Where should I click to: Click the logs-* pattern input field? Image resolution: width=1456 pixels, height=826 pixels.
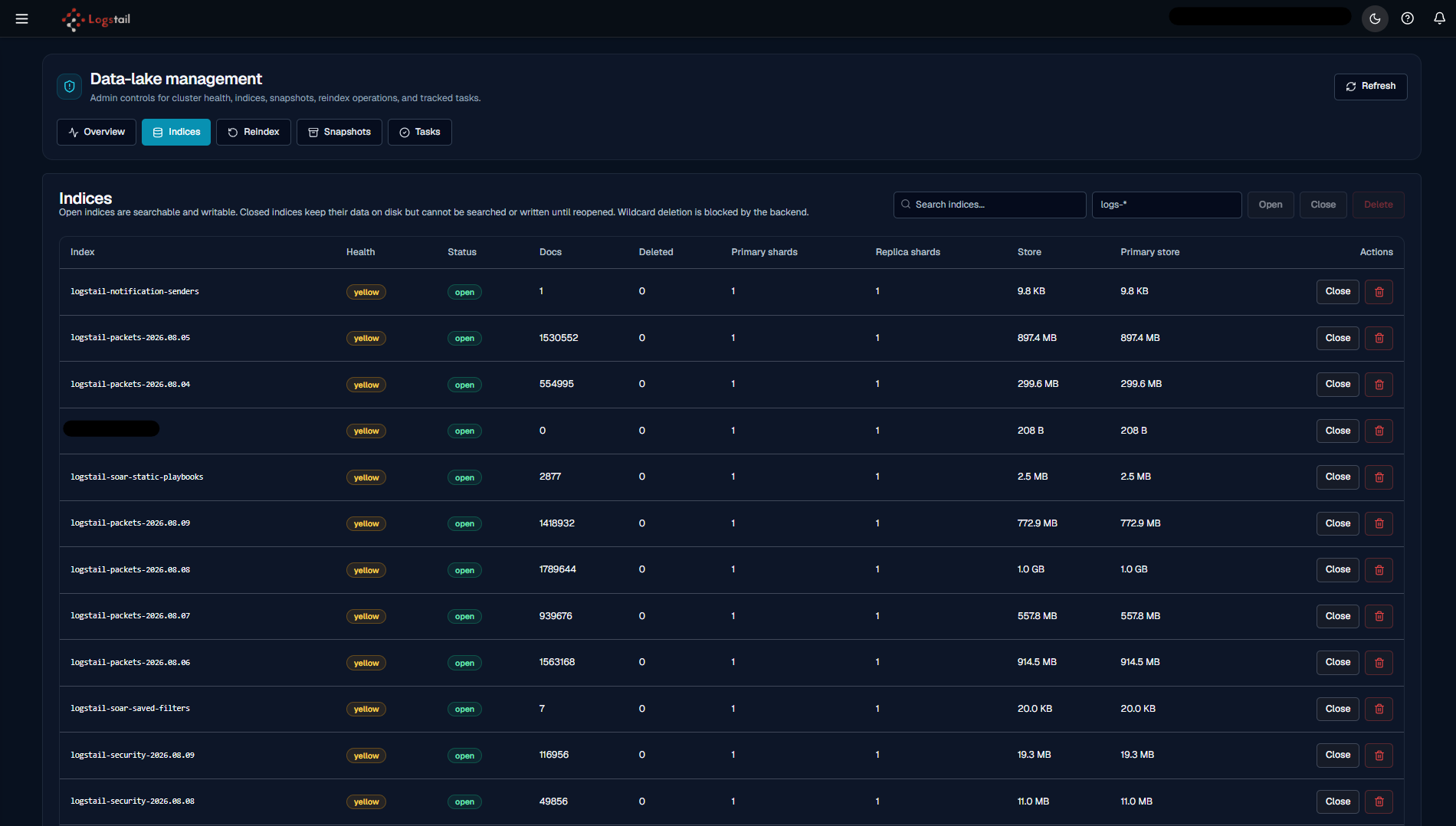[x=1166, y=205]
